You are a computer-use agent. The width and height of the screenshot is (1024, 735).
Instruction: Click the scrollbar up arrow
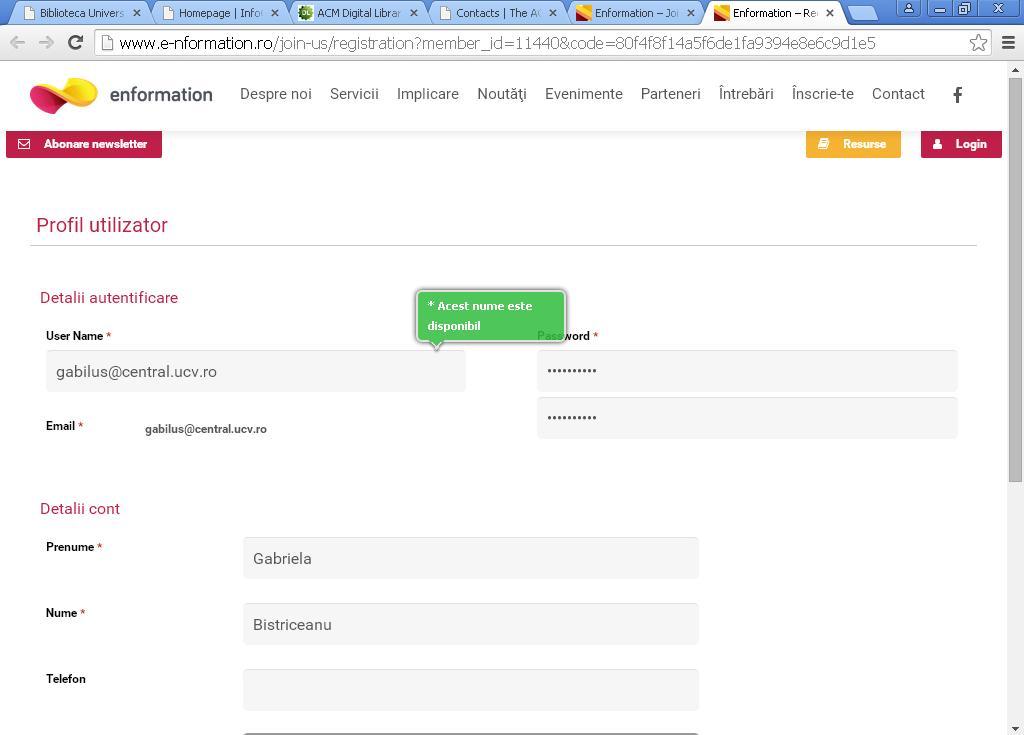tap(1015, 69)
